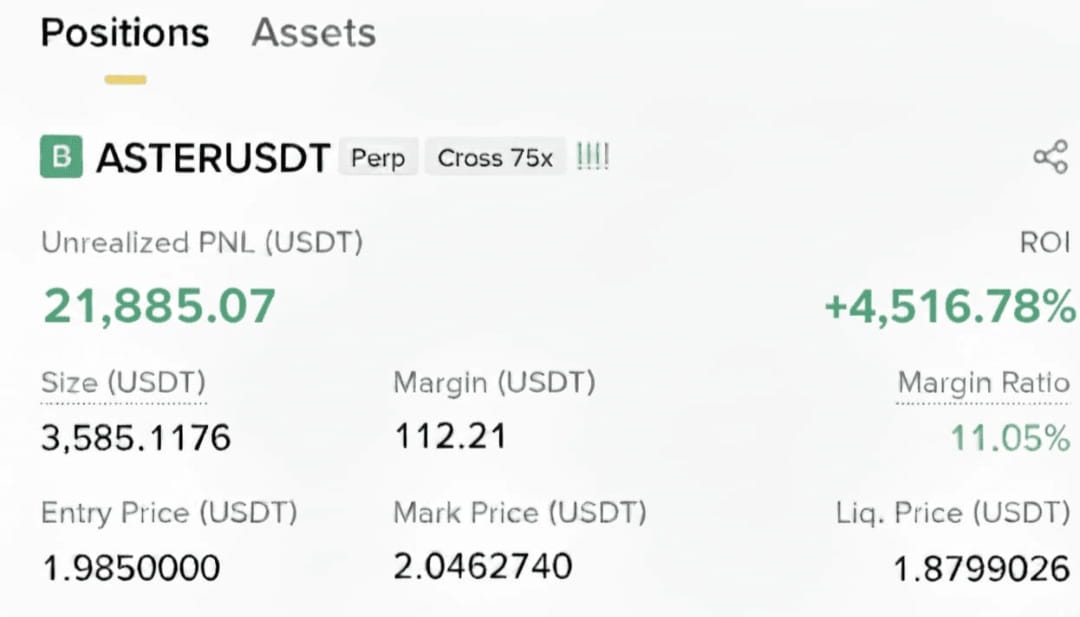Tap the ROI value +4,516.78%
Image resolution: width=1080 pixels, height=617 pixels.
point(950,306)
